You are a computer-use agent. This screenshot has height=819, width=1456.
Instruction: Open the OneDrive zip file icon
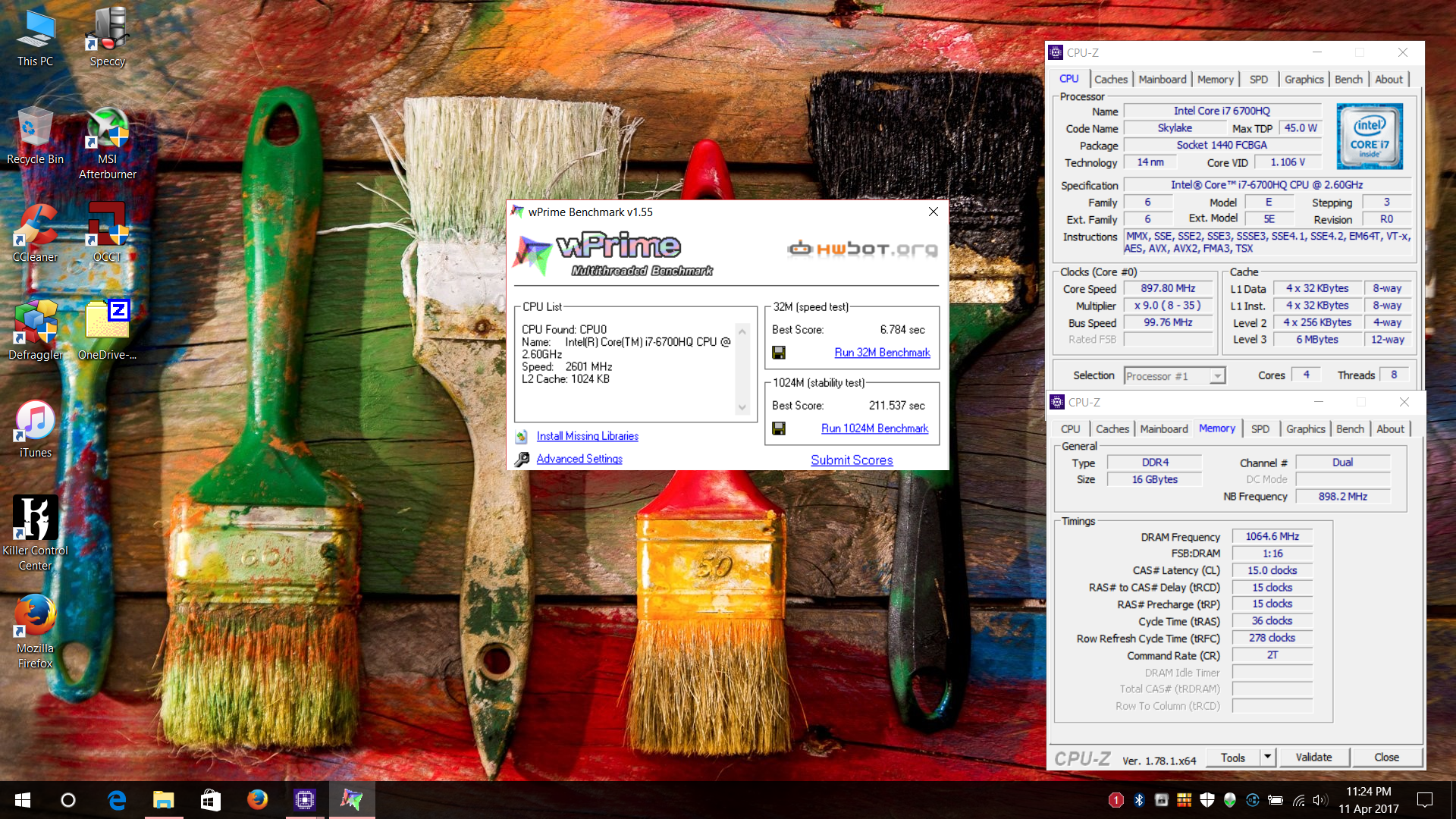[108, 330]
